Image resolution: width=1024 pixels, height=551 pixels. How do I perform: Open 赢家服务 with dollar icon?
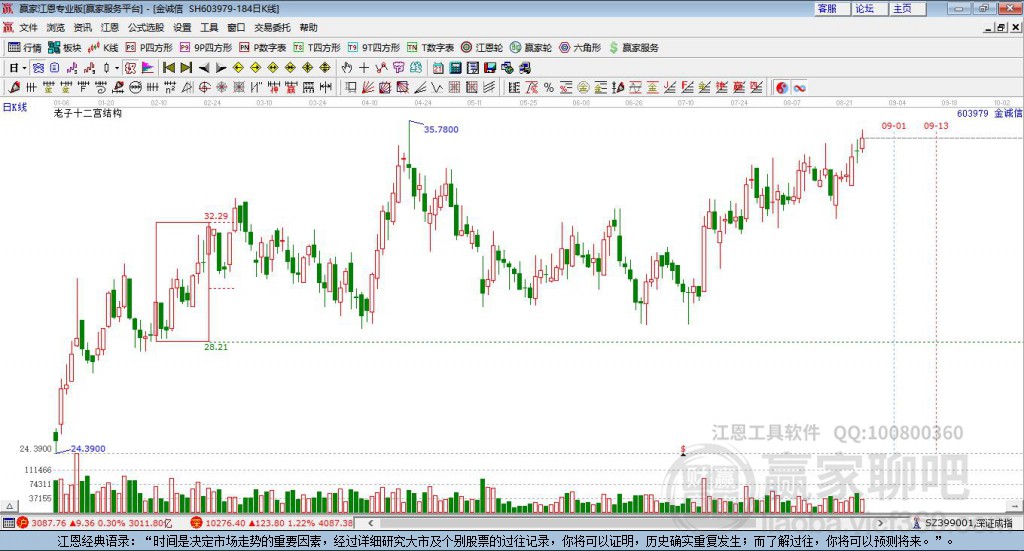point(633,47)
